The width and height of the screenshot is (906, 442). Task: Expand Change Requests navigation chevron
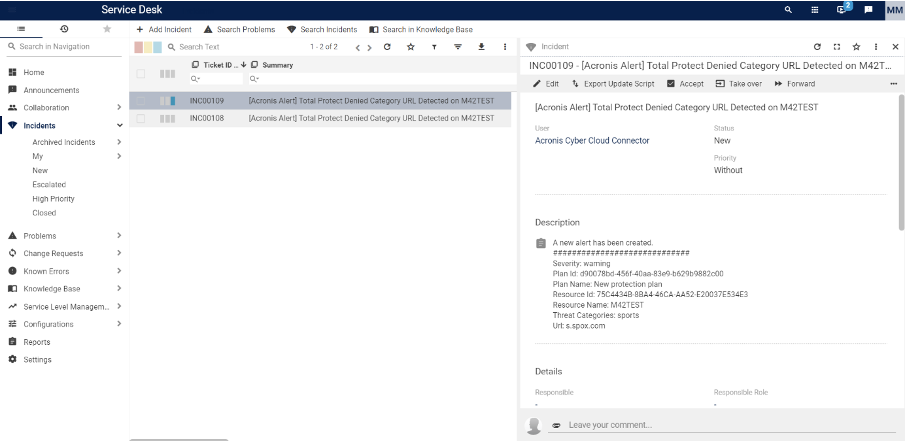[119, 253]
